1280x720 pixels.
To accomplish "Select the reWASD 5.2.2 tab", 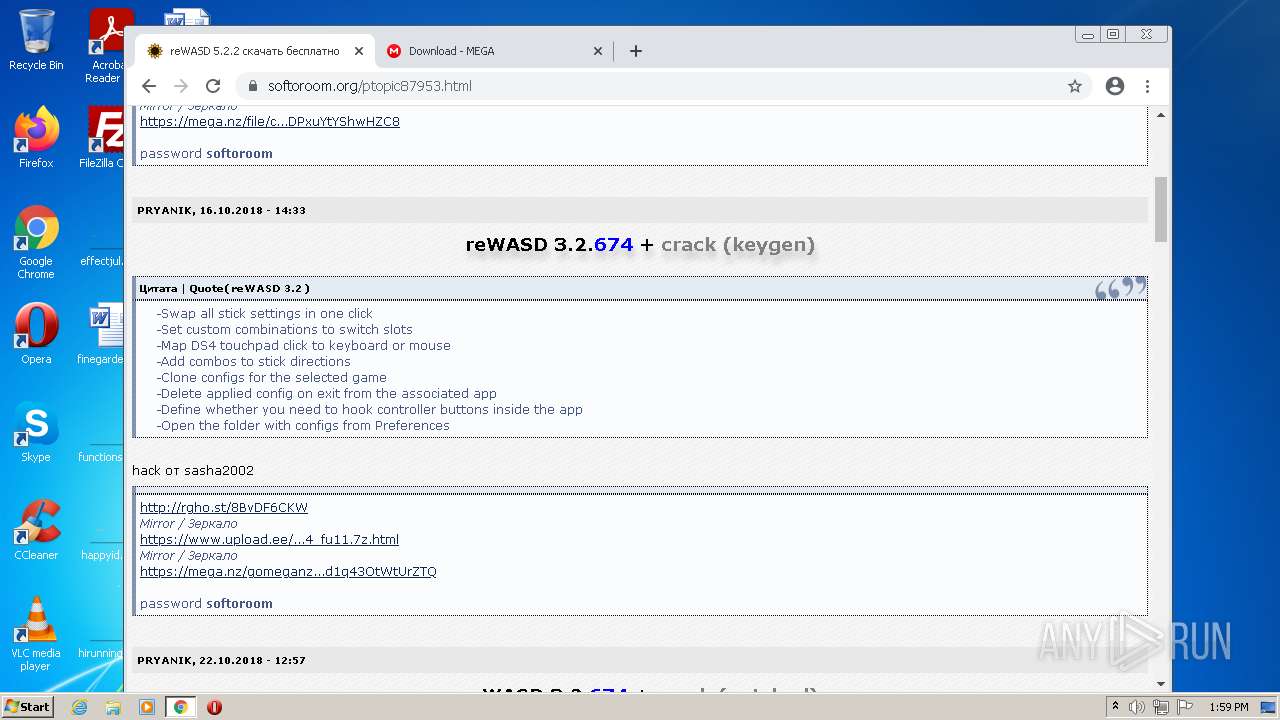I will click(254, 51).
